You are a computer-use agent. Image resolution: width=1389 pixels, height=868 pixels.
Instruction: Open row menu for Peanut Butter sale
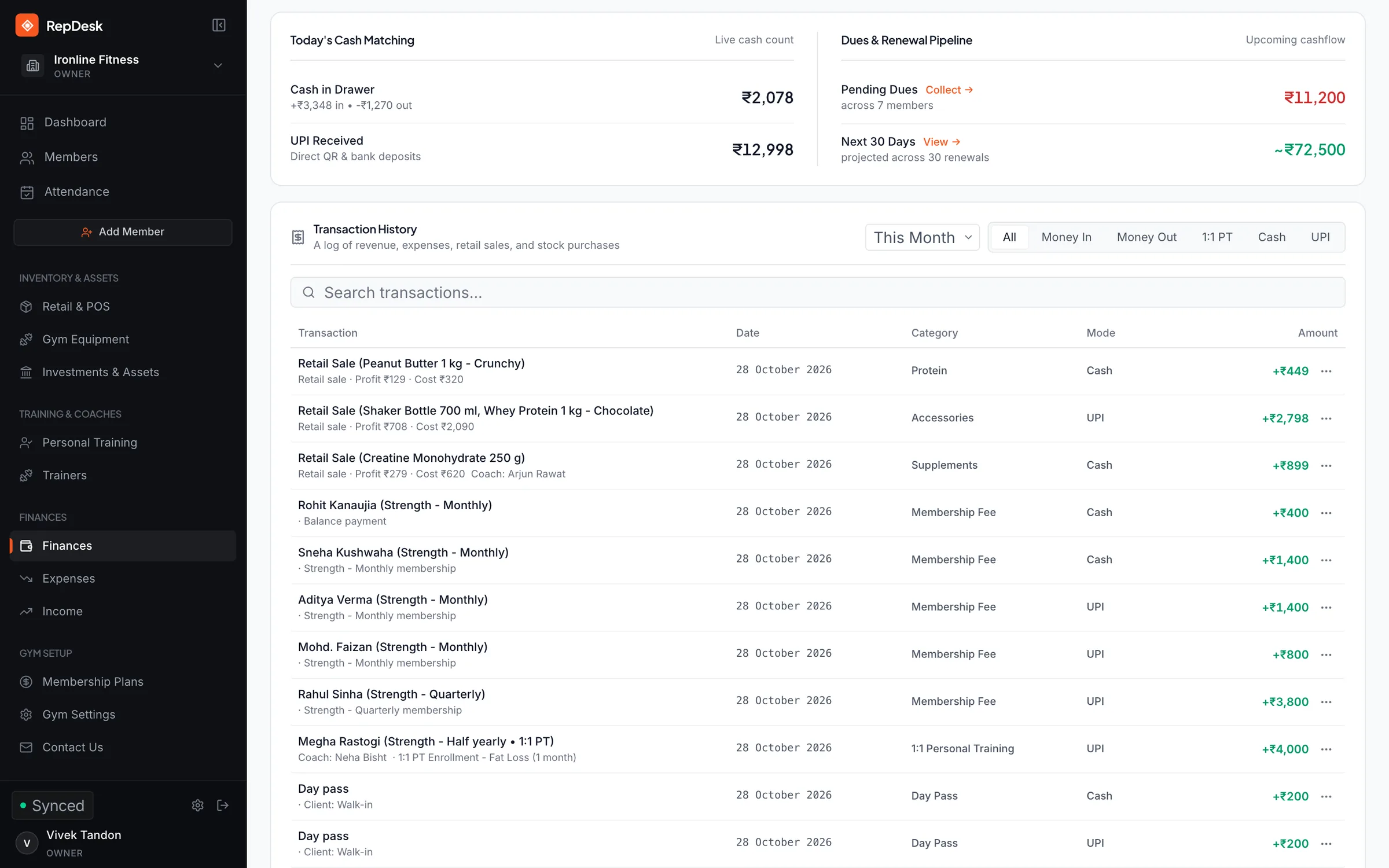point(1326,372)
